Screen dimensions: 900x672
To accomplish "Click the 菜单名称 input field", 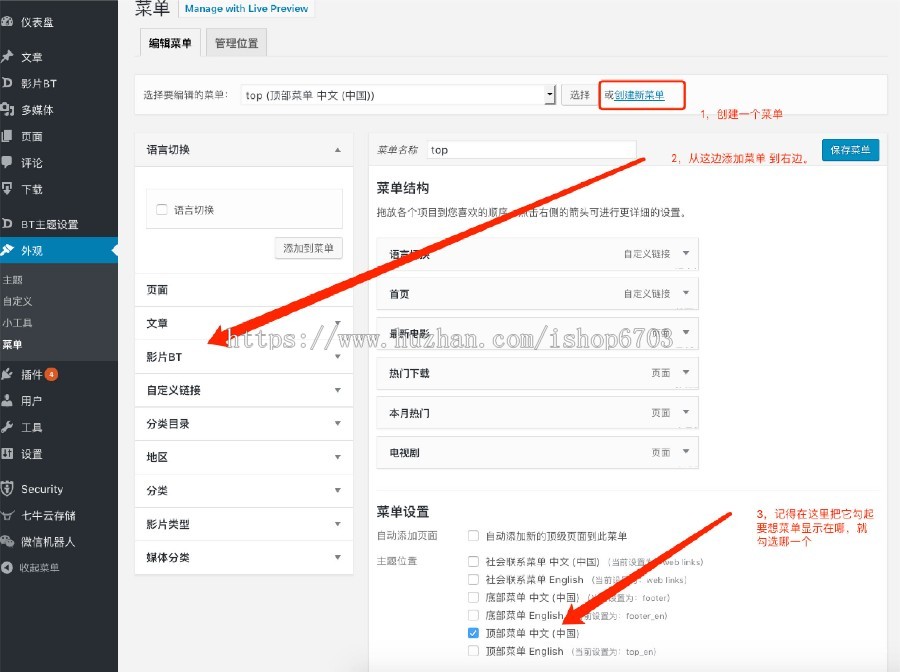I will (x=532, y=150).
